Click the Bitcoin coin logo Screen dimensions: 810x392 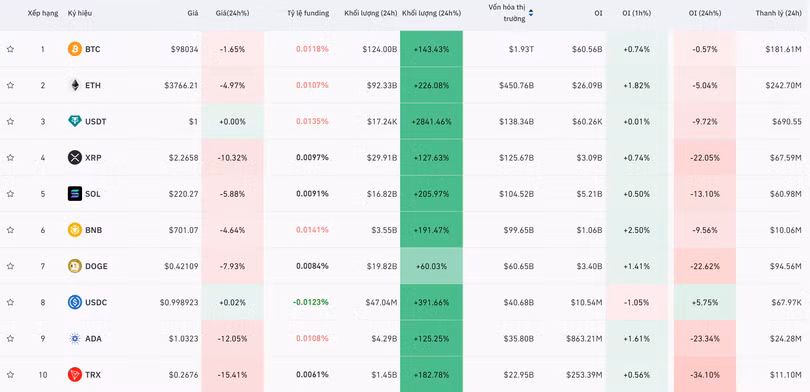tap(75, 49)
